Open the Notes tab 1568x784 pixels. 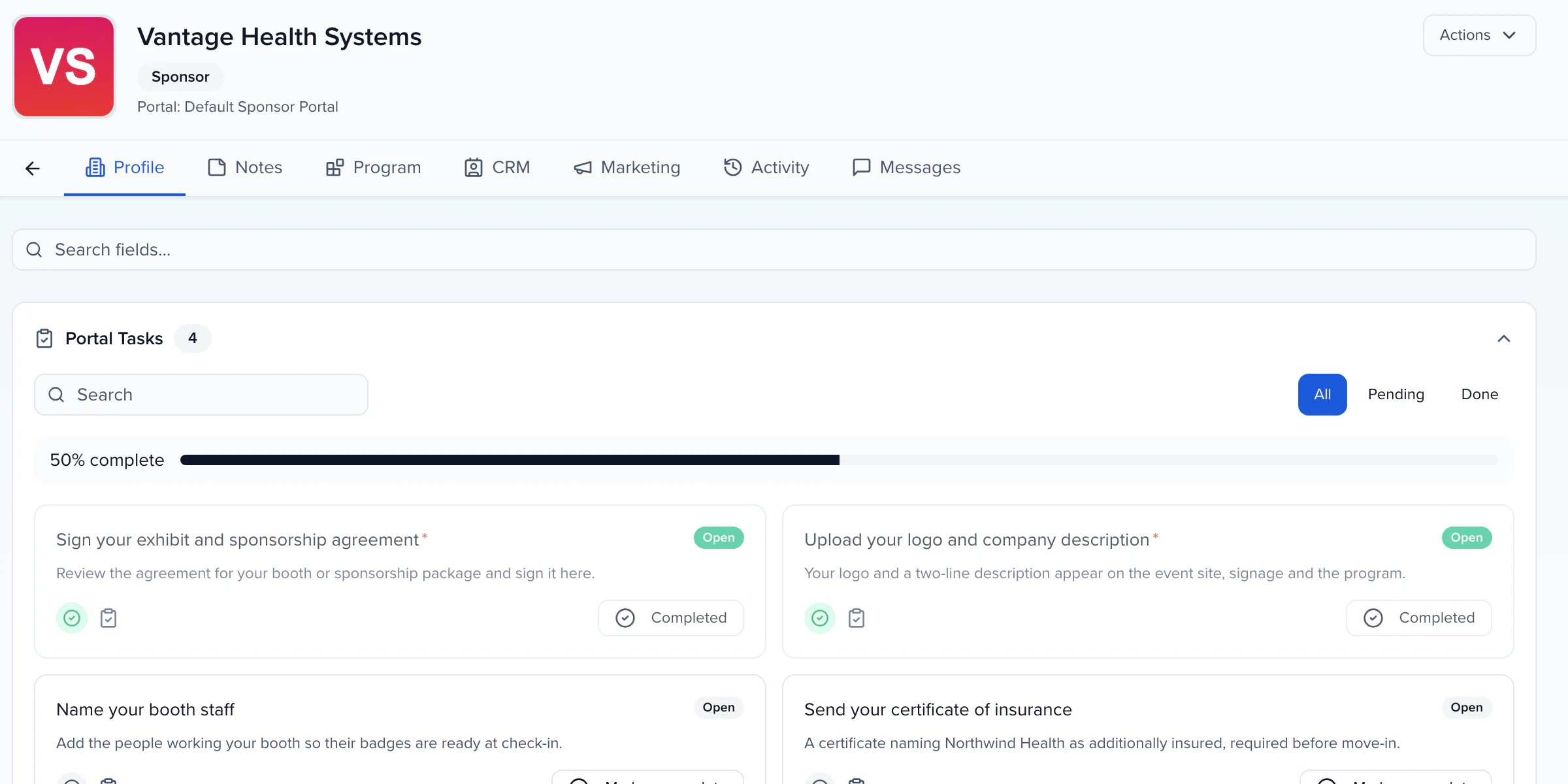tap(245, 167)
